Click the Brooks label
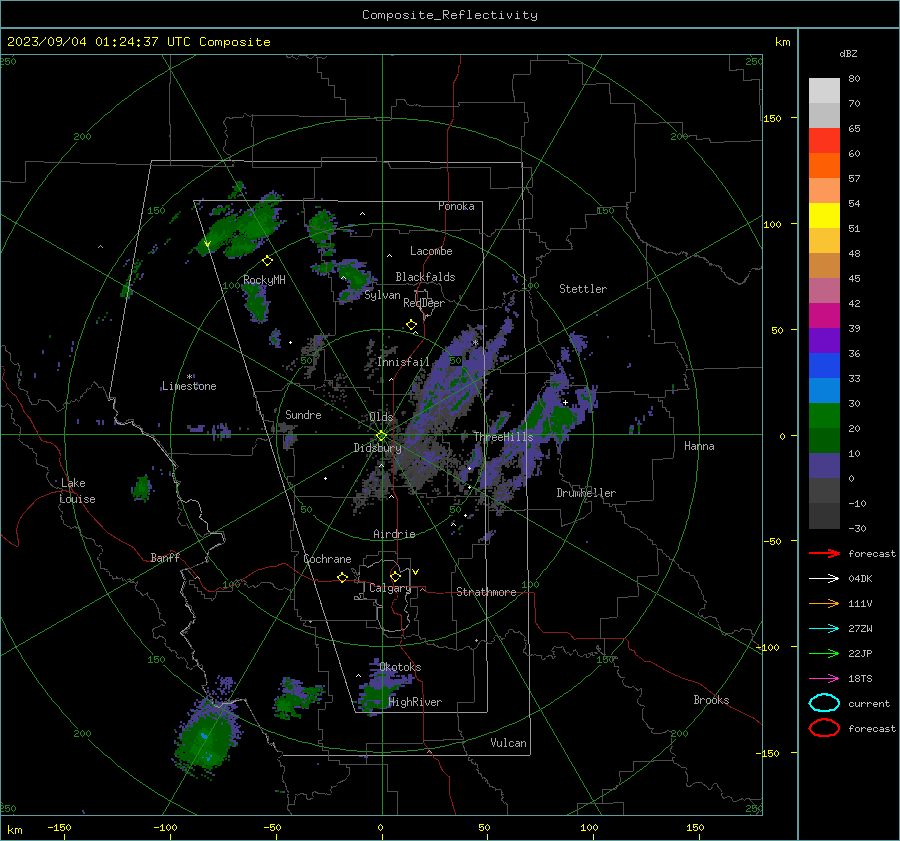The width and height of the screenshot is (900, 841). point(711,700)
